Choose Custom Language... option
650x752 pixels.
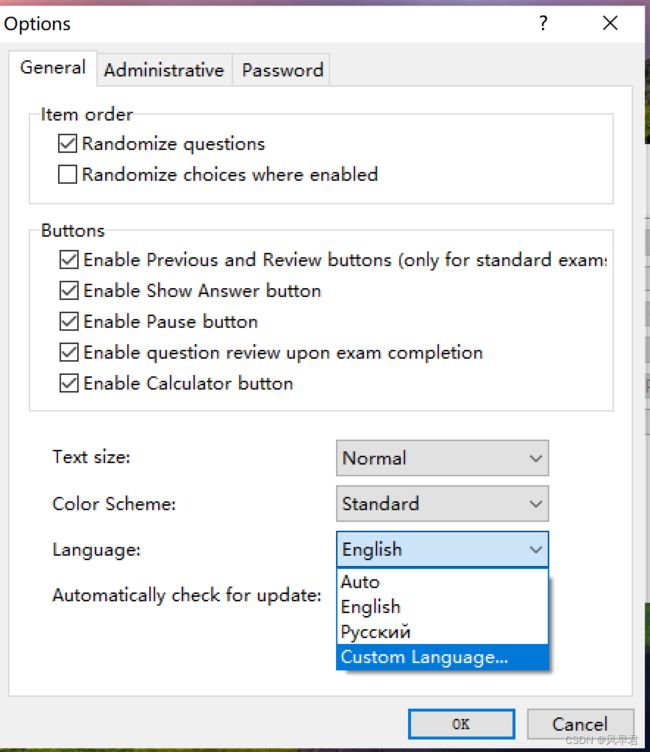(x=442, y=657)
